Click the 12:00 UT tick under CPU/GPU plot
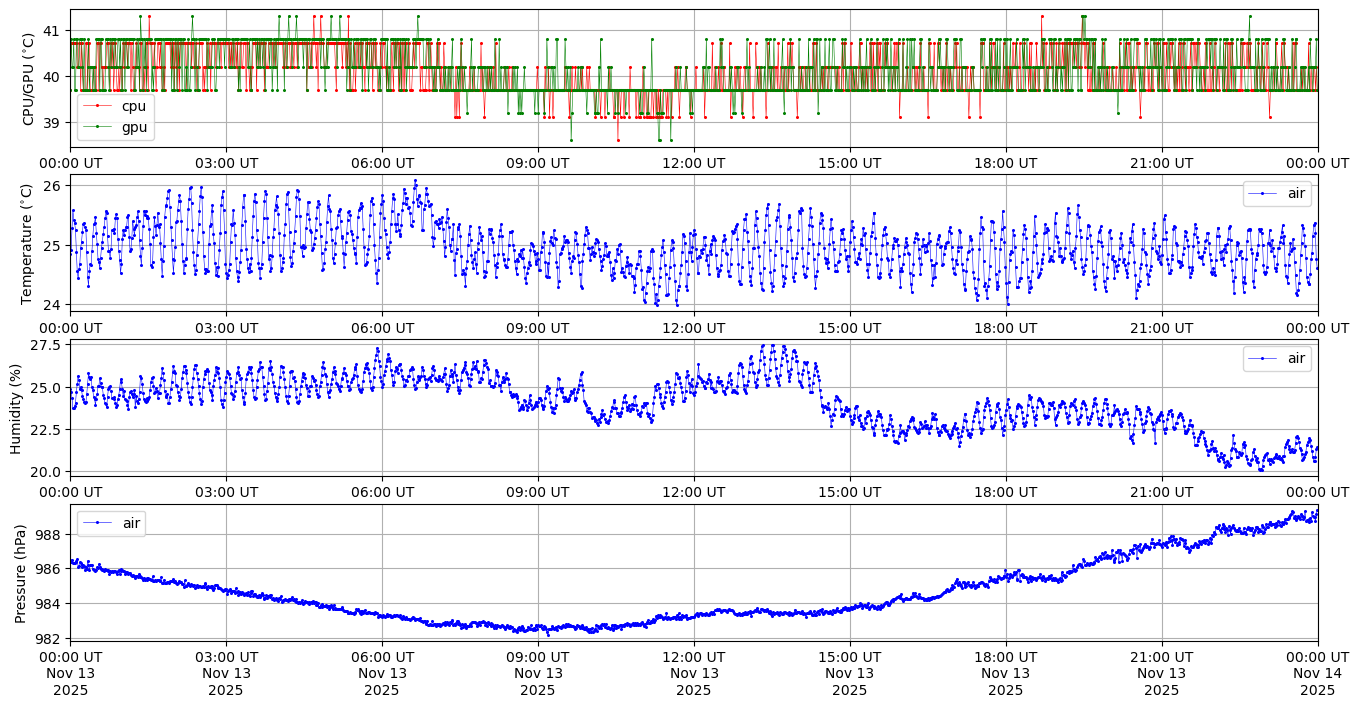This screenshot has width=1359, height=707. click(x=693, y=163)
